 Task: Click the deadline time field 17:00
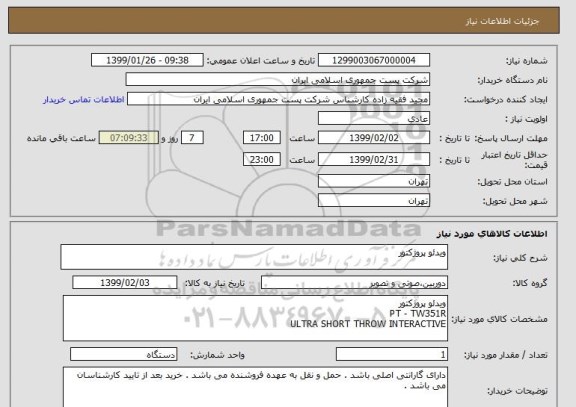(262, 138)
